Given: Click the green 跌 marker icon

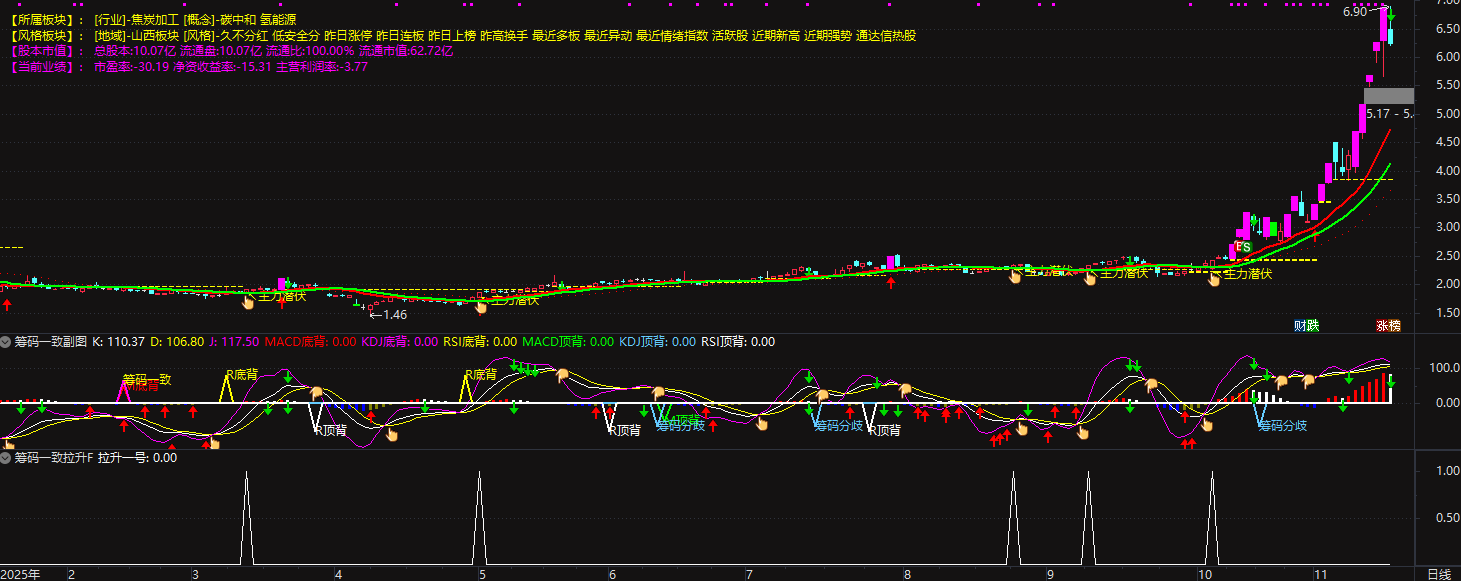Looking at the screenshot, I should 1313,325.
